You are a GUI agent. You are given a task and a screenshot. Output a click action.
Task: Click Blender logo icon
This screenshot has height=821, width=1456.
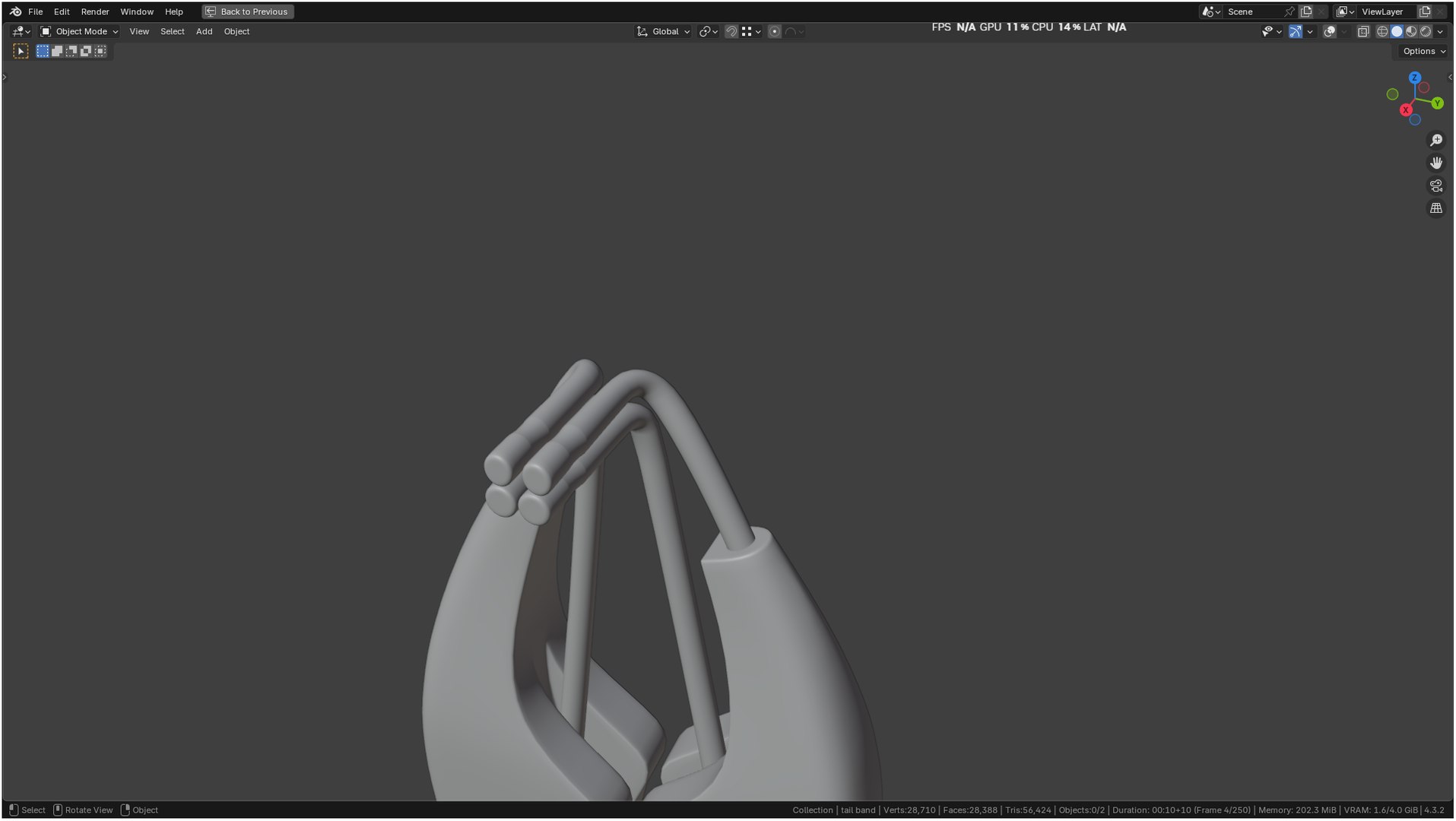(x=15, y=11)
